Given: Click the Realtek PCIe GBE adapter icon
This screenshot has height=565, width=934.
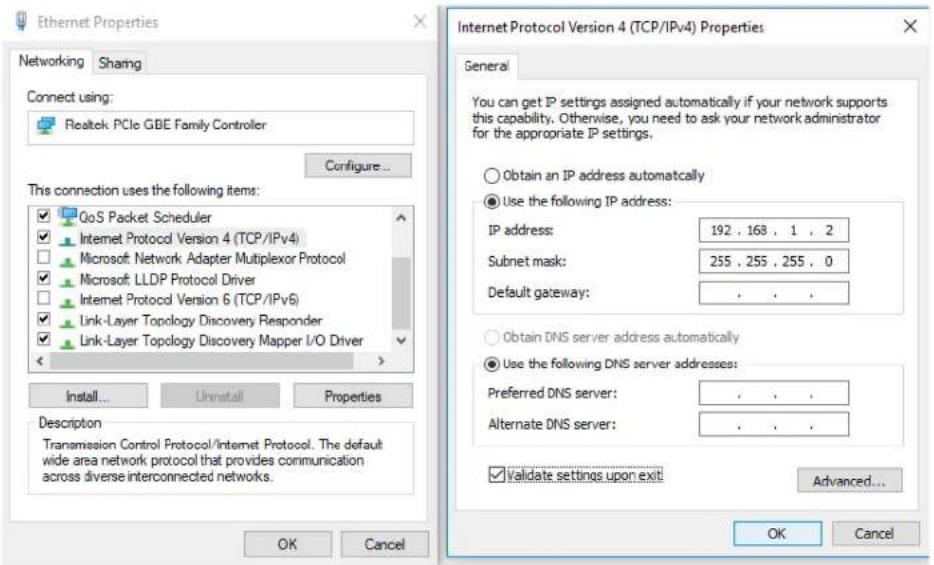Looking at the screenshot, I should [46, 125].
